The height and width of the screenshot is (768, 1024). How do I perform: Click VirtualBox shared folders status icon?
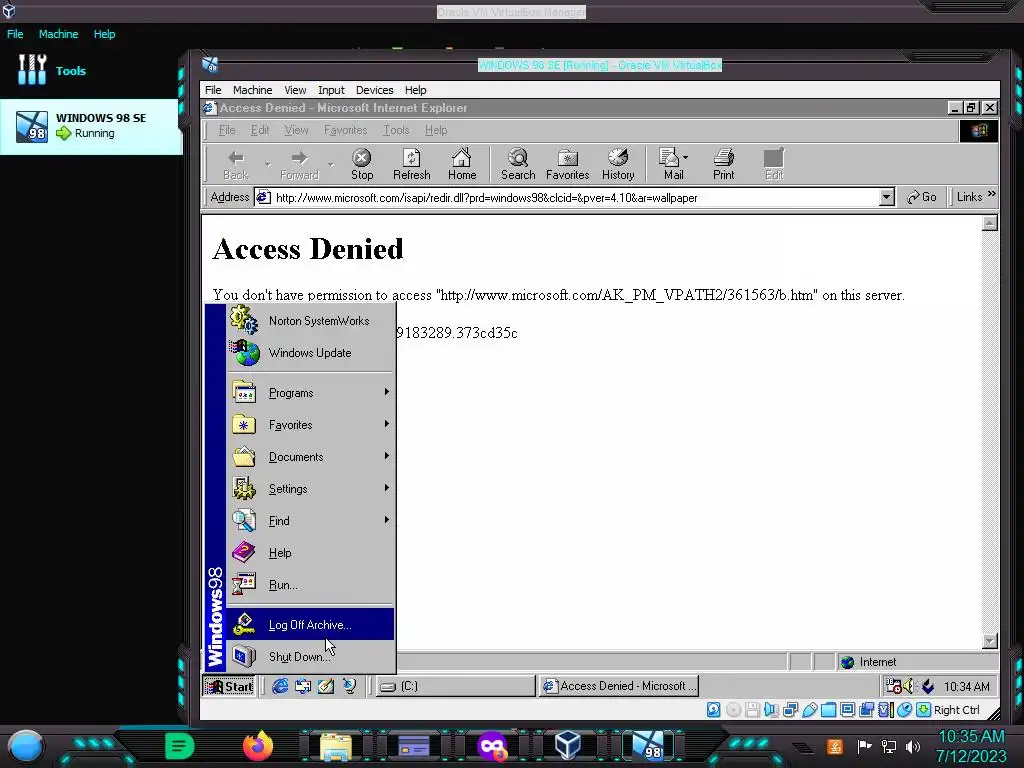pos(829,710)
